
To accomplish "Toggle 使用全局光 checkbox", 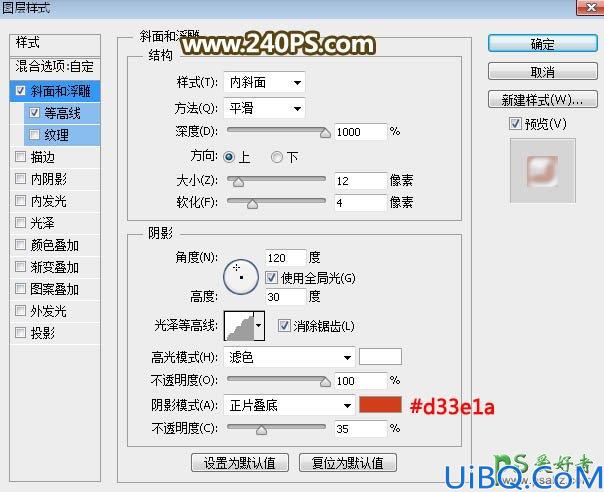I will pos(271,277).
